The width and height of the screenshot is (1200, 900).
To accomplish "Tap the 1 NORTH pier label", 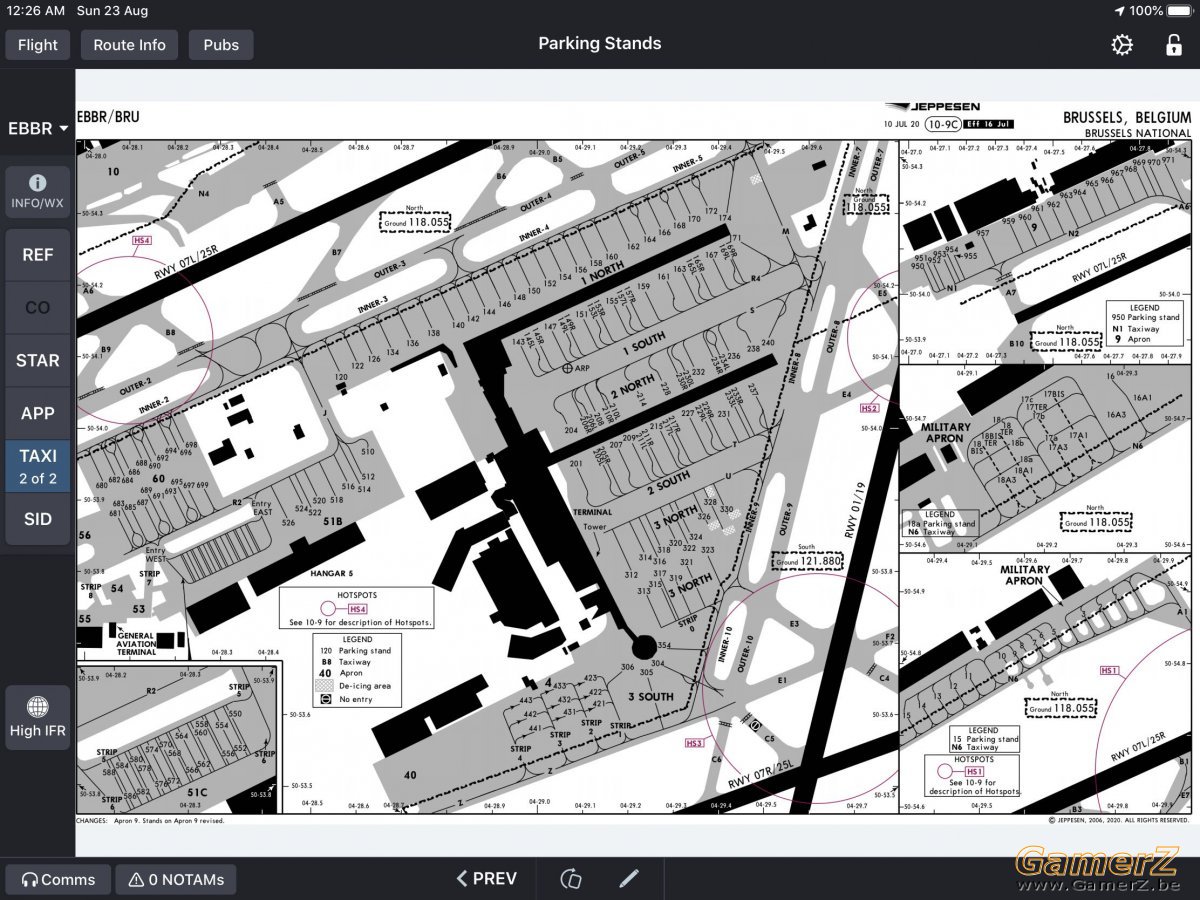I will point(603,275).
